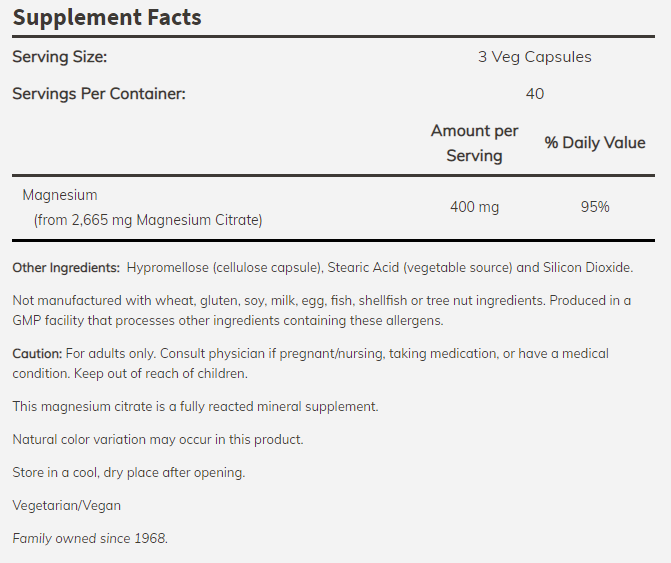Click the Magnesium Citrate source line
Screen dimensions: 671x563
coord(148,219)
